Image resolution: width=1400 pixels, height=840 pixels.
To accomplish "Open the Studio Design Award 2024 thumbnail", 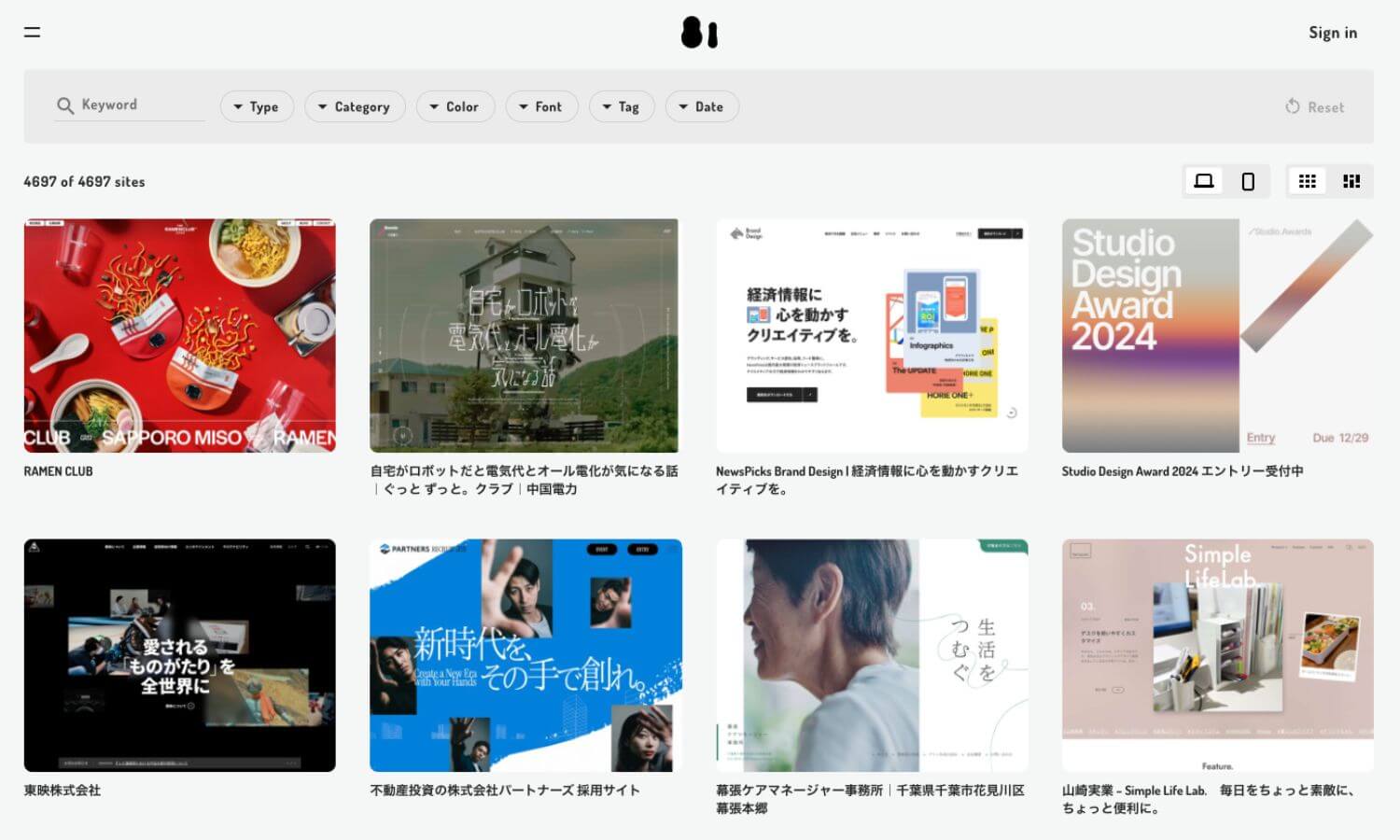I will [1218, 336].
